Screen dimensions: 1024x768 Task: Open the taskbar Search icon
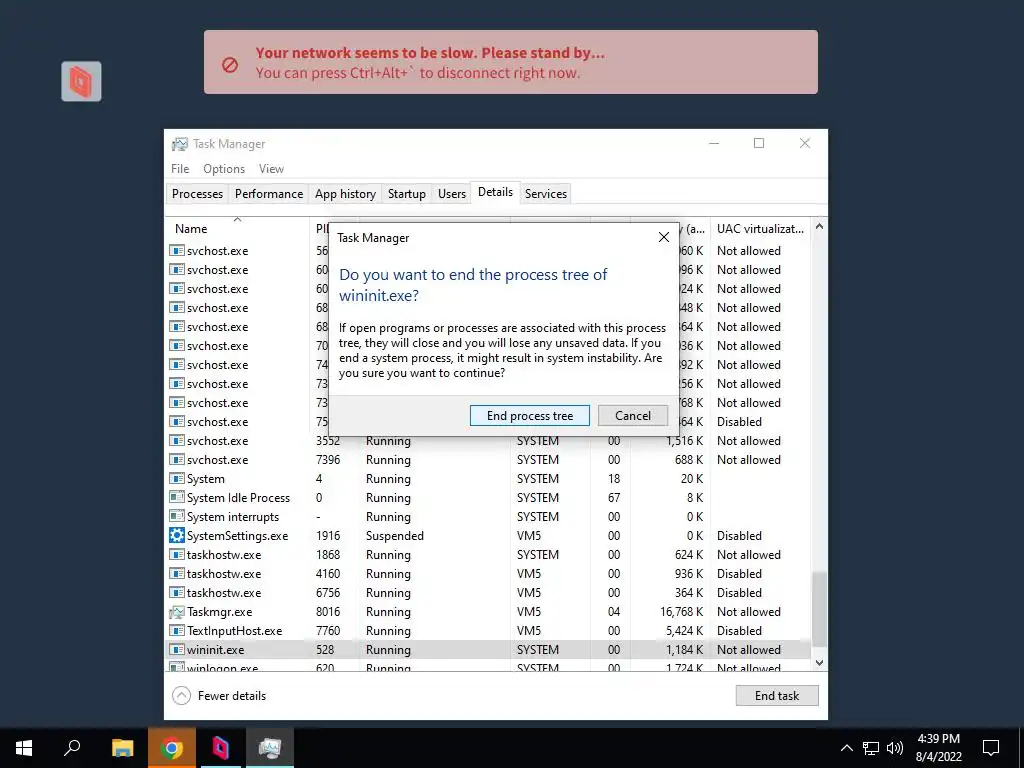coord(72,748)
